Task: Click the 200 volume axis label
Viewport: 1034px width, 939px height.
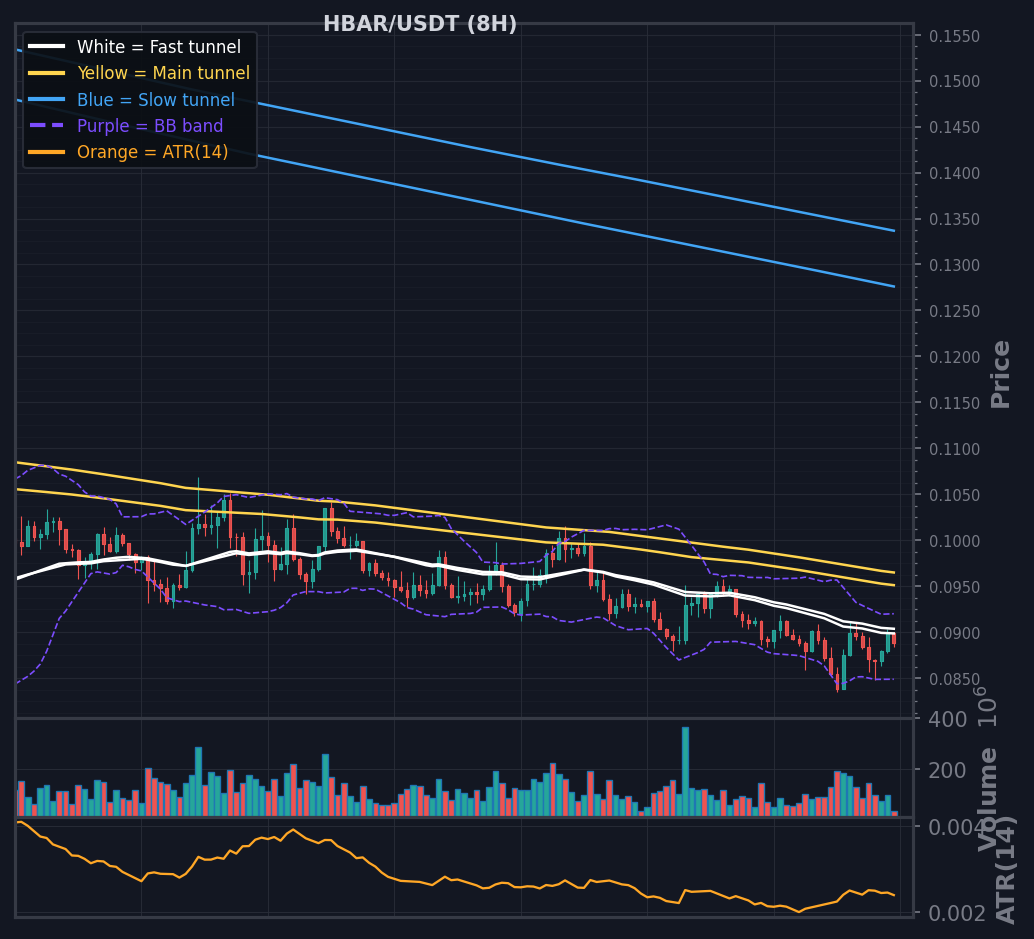Action: tap(947, 770)
